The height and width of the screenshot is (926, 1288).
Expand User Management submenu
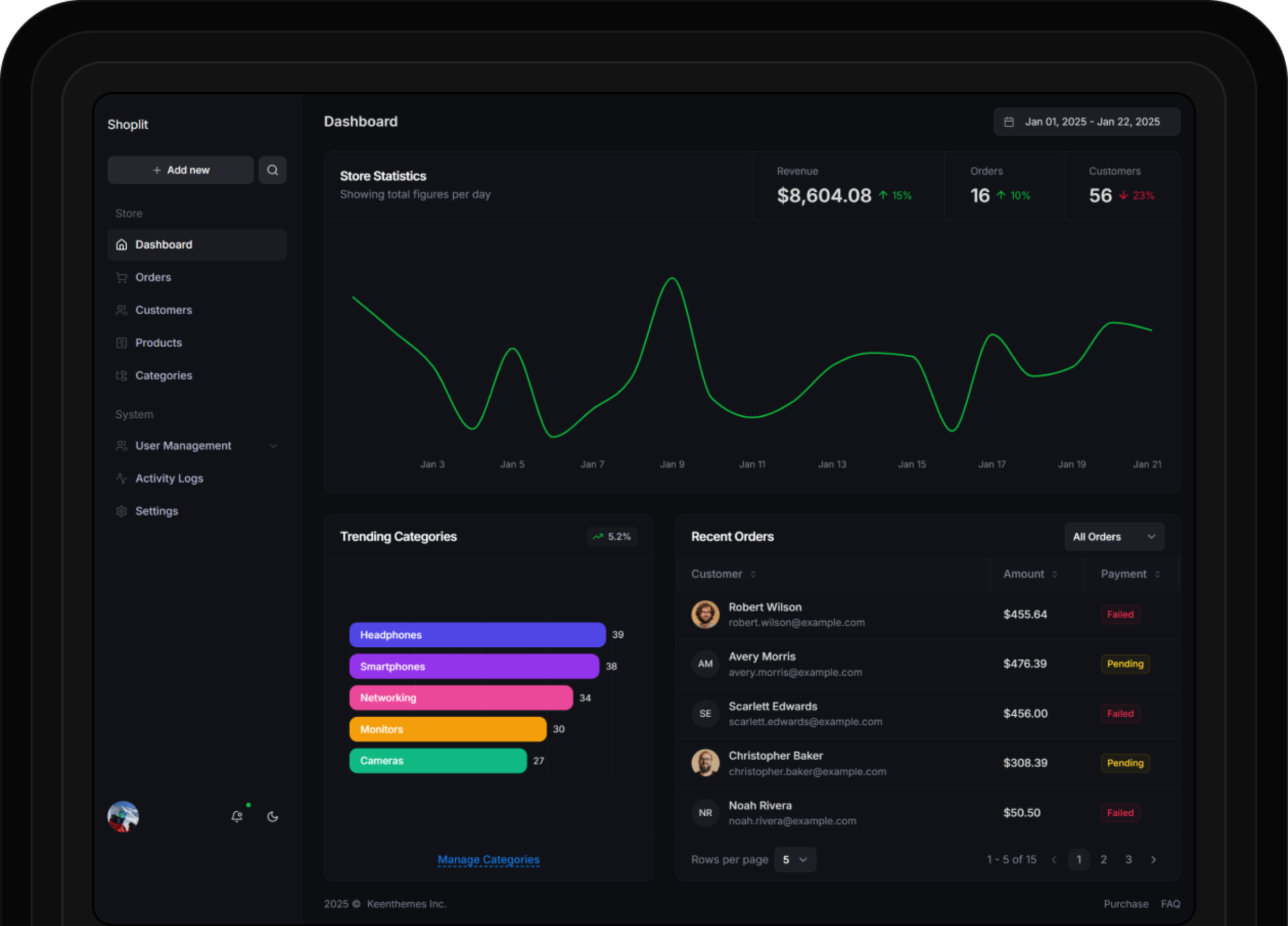point(273,446)
